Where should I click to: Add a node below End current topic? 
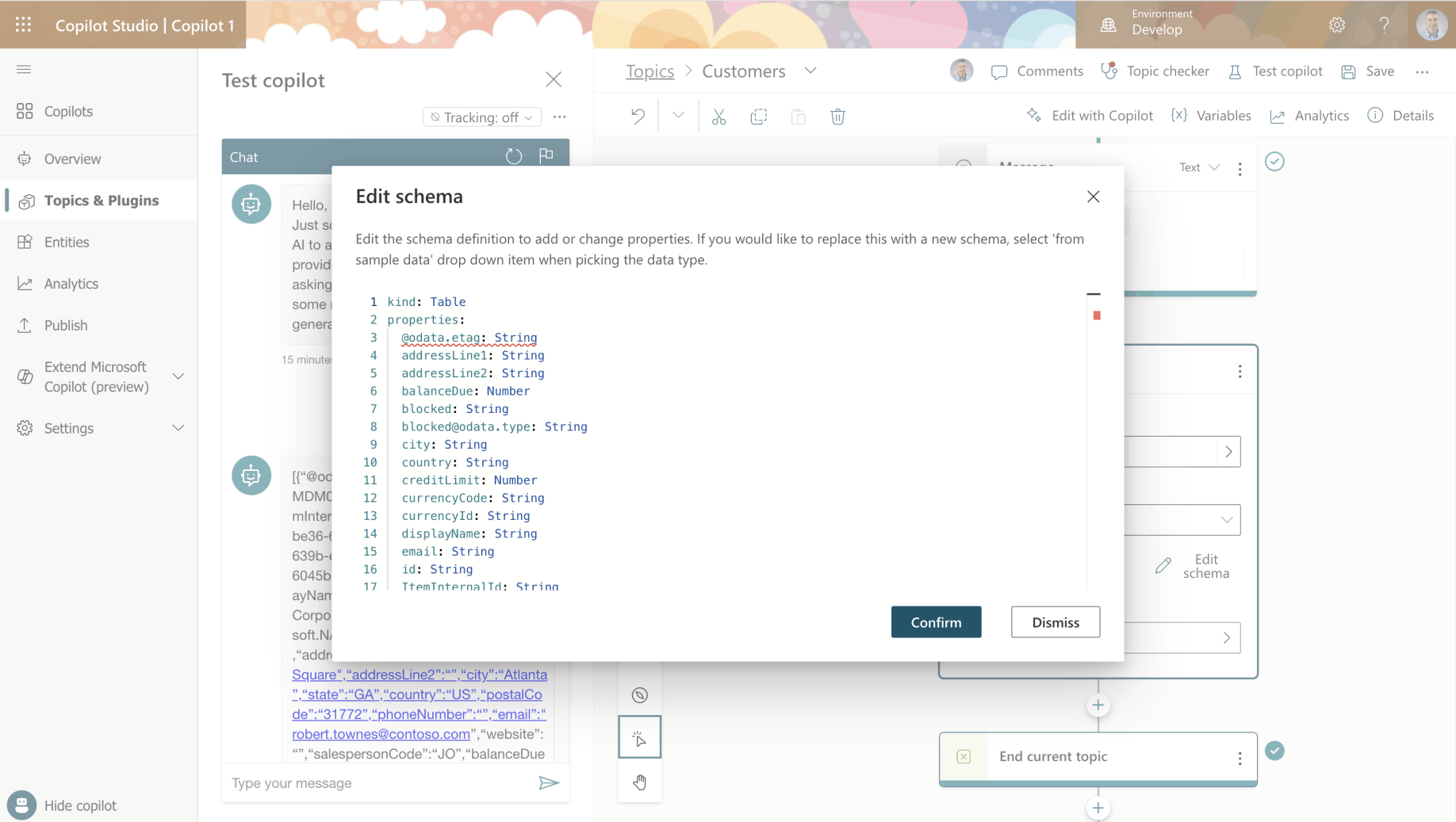click(1098, 808)
